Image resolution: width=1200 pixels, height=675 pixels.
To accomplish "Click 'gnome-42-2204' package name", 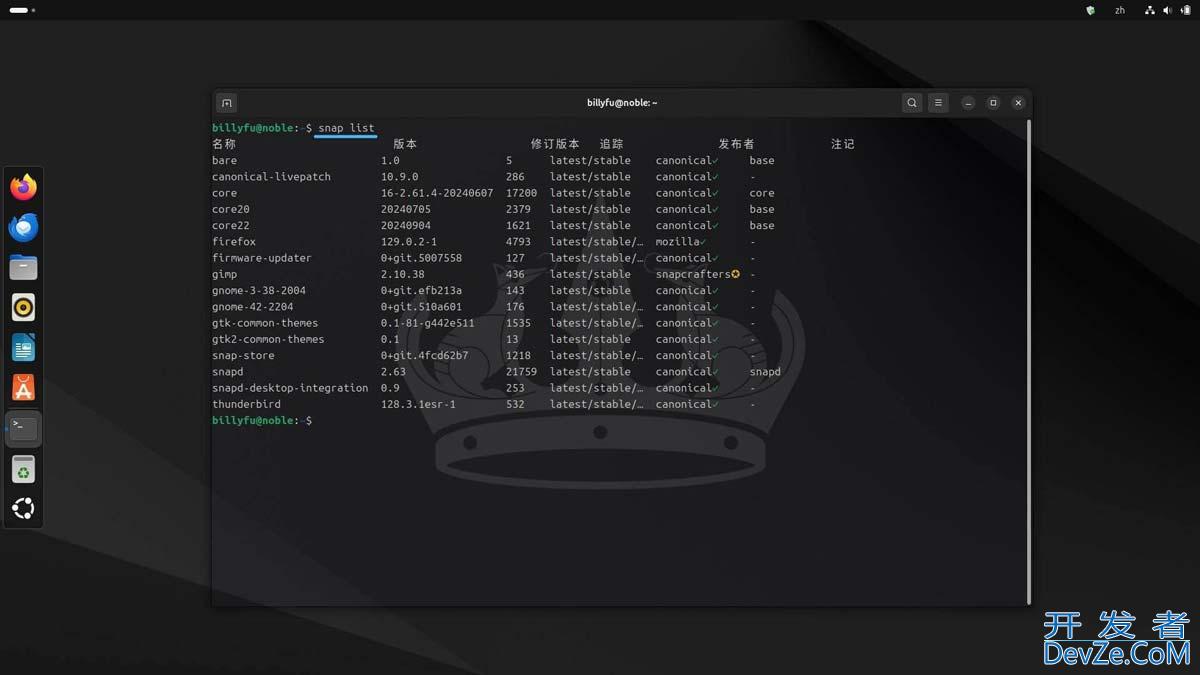I will tap(253, 307).
